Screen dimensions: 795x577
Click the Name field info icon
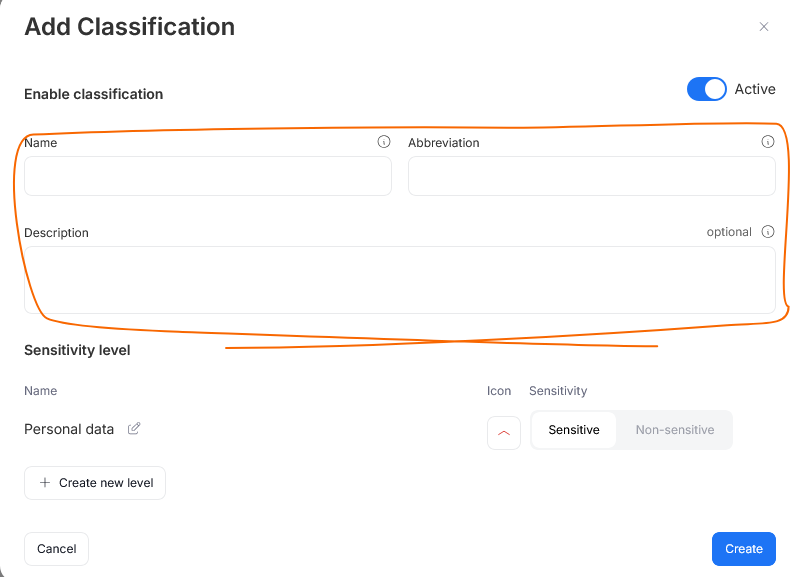pos(384,142)
